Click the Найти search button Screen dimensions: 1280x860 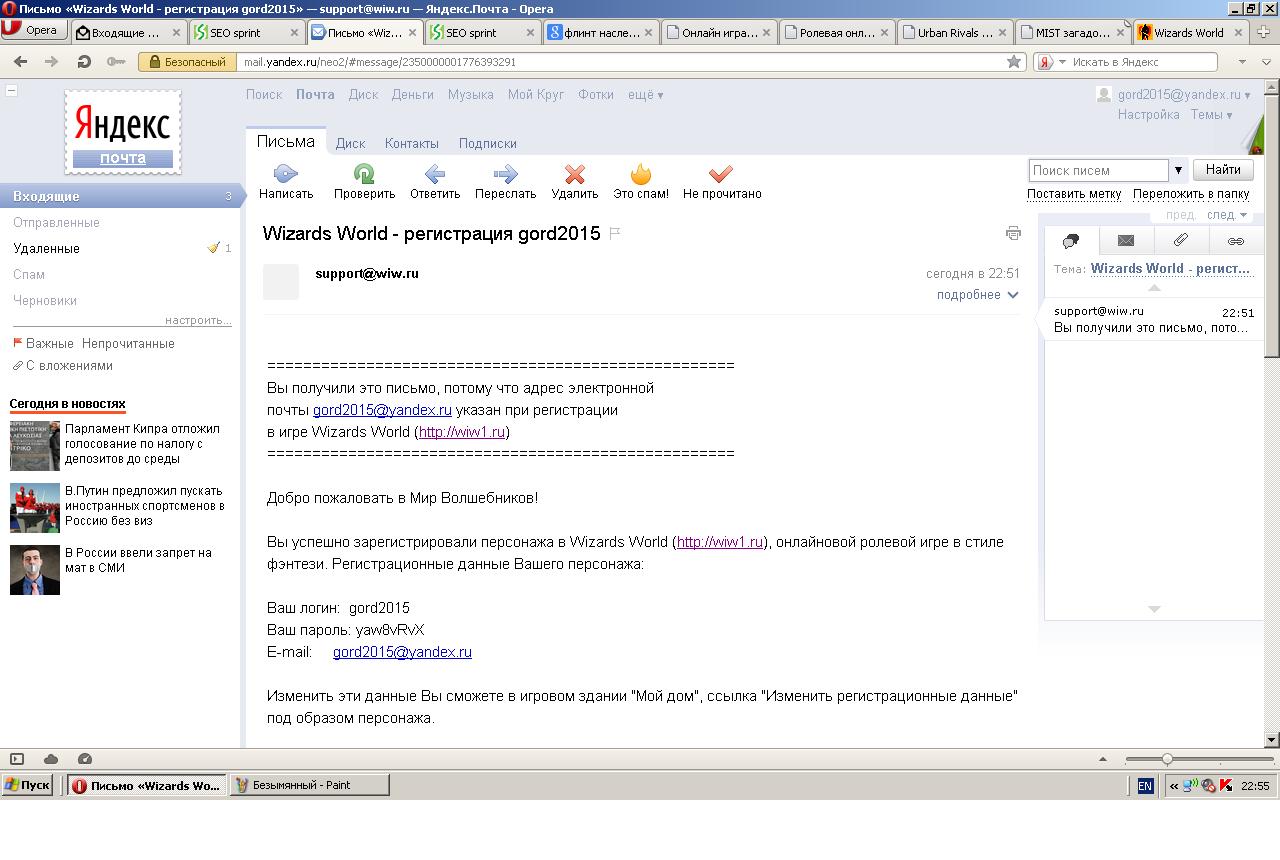pos(1223,170)
